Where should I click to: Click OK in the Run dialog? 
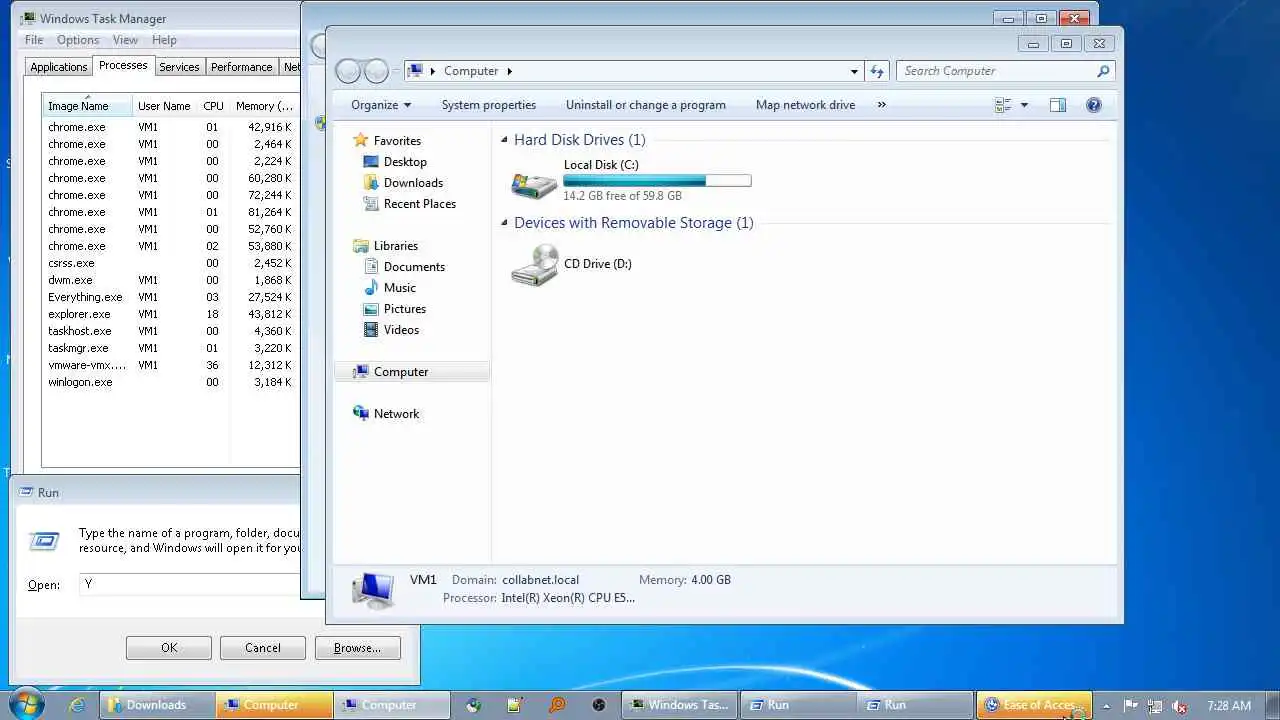point(169,648)
